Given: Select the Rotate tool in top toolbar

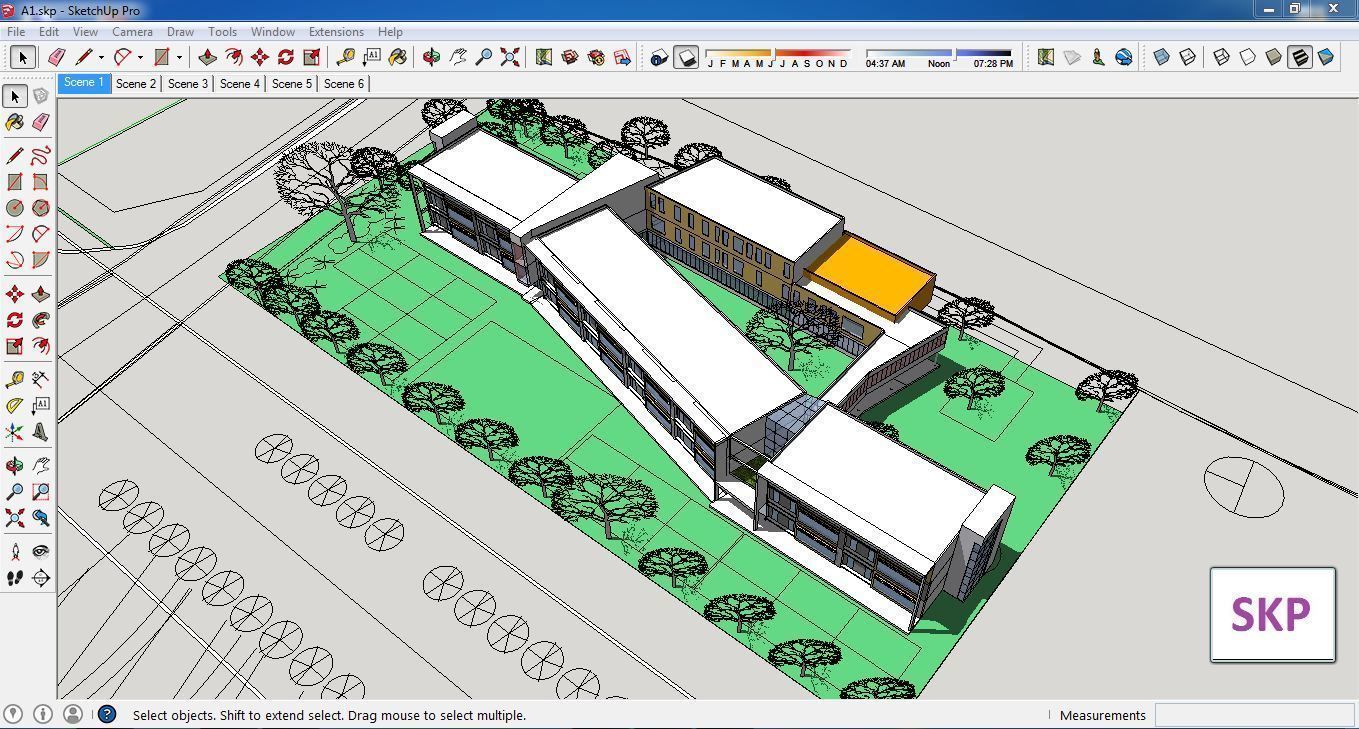Looking at the screenshot, I should [x=286, y=57].
